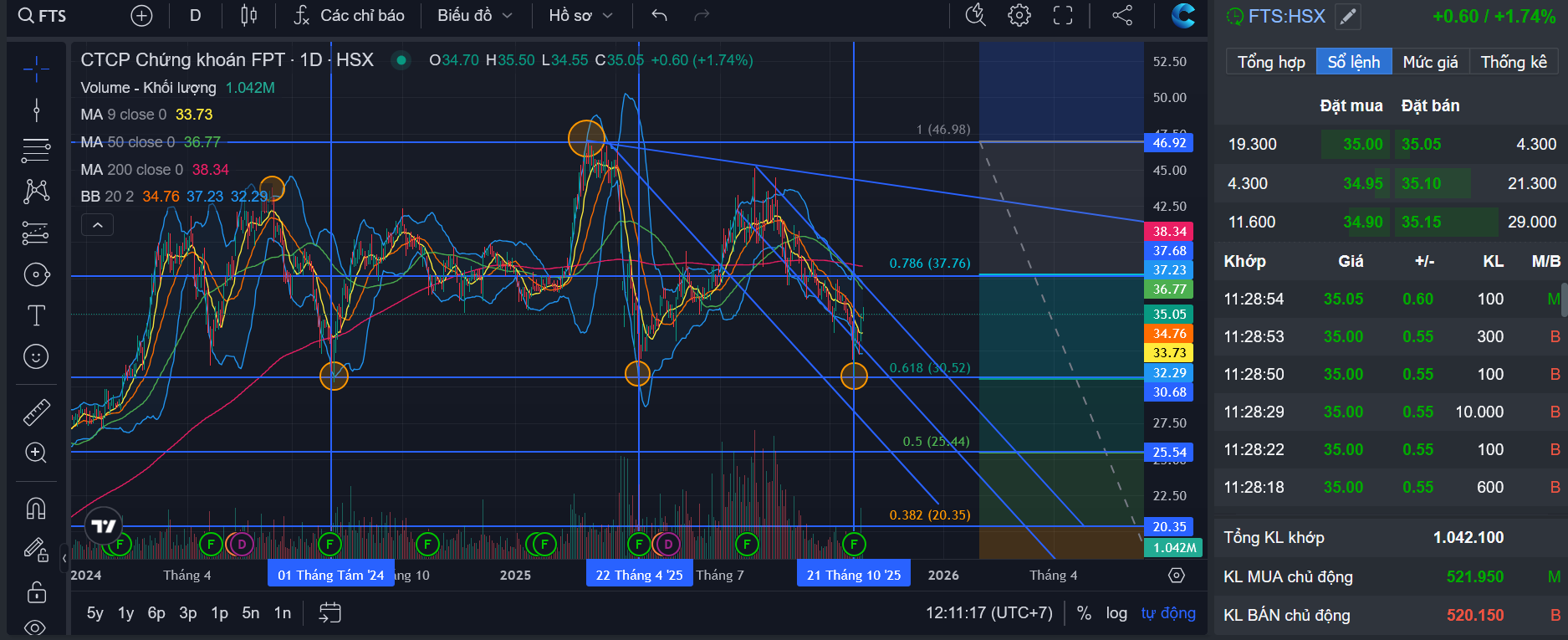Open the timezone menu at 12:11:17 (UTC+7)
The image size is (1568, 640).
point(989,613)
